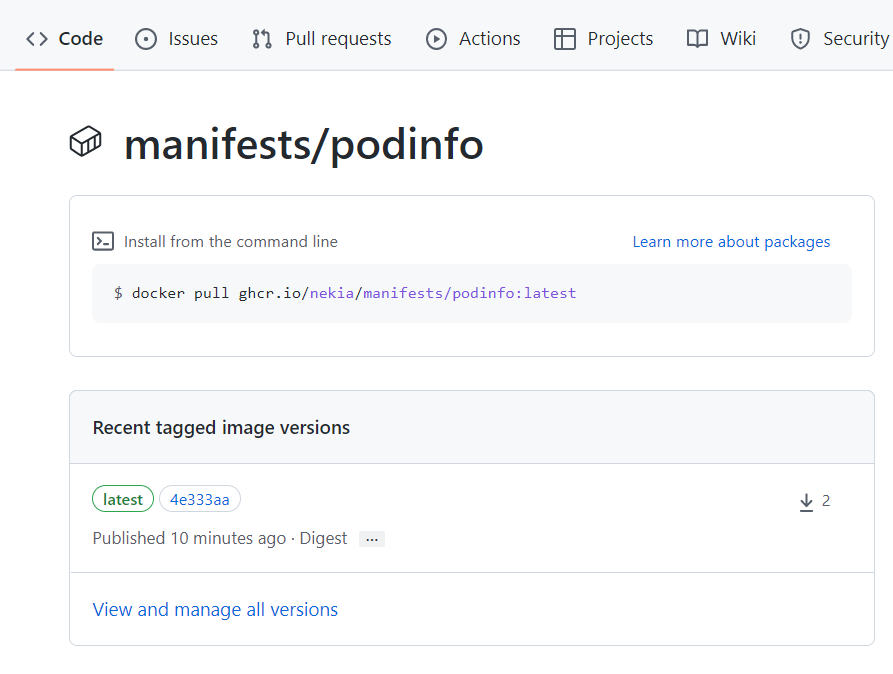Viewport: 893px width, 674px height.
Task: Open the Issues tab
Action: click(193, 39)
